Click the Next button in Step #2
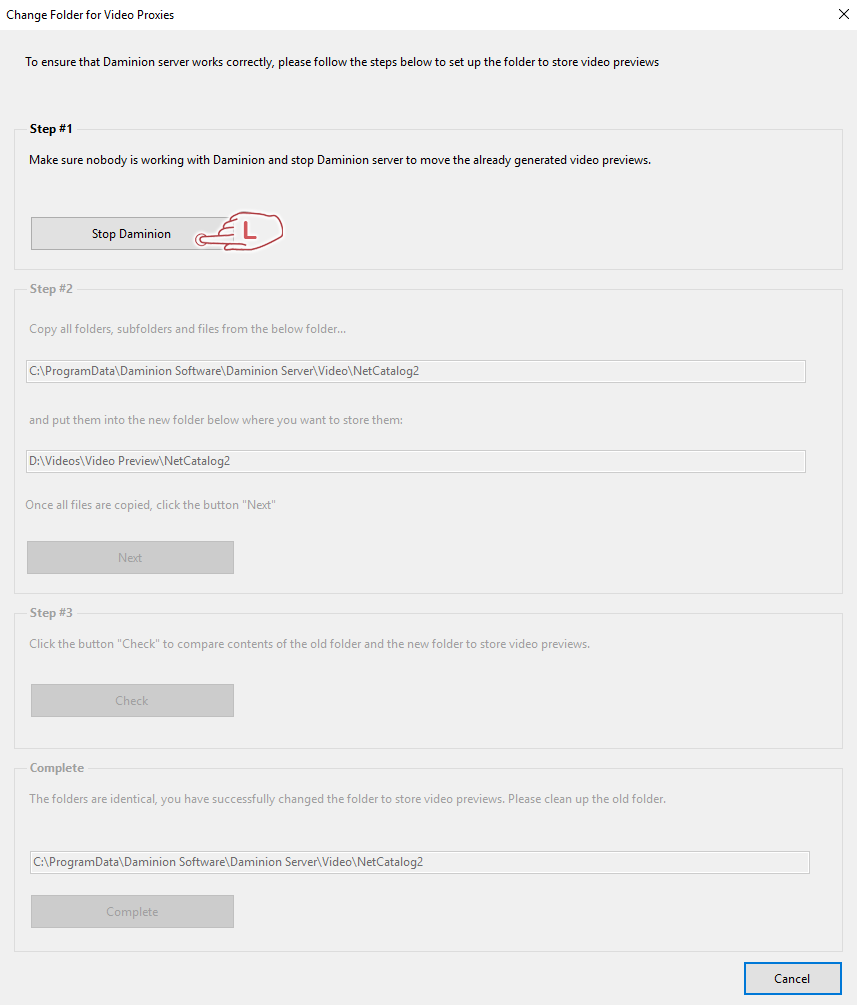Viewport: 857px width, 1005px height. pos(130,558)
